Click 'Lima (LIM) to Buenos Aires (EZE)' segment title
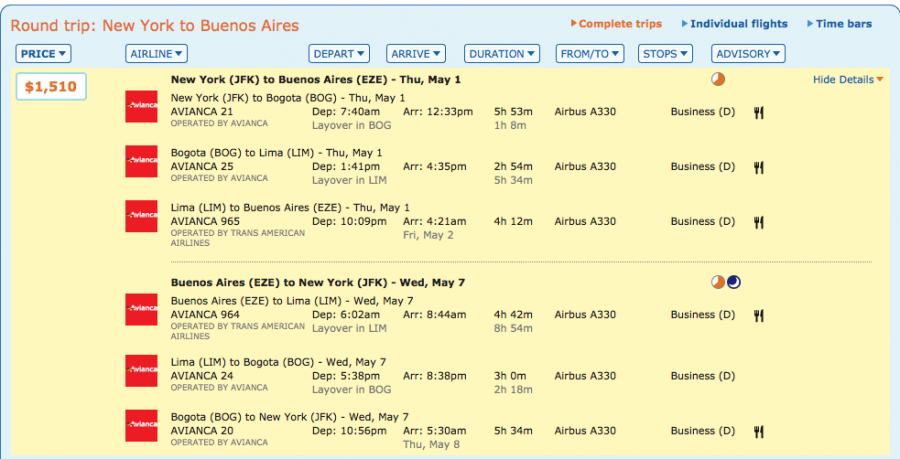Viewport: 900px width, 459px height. click(x=290, y=208)
